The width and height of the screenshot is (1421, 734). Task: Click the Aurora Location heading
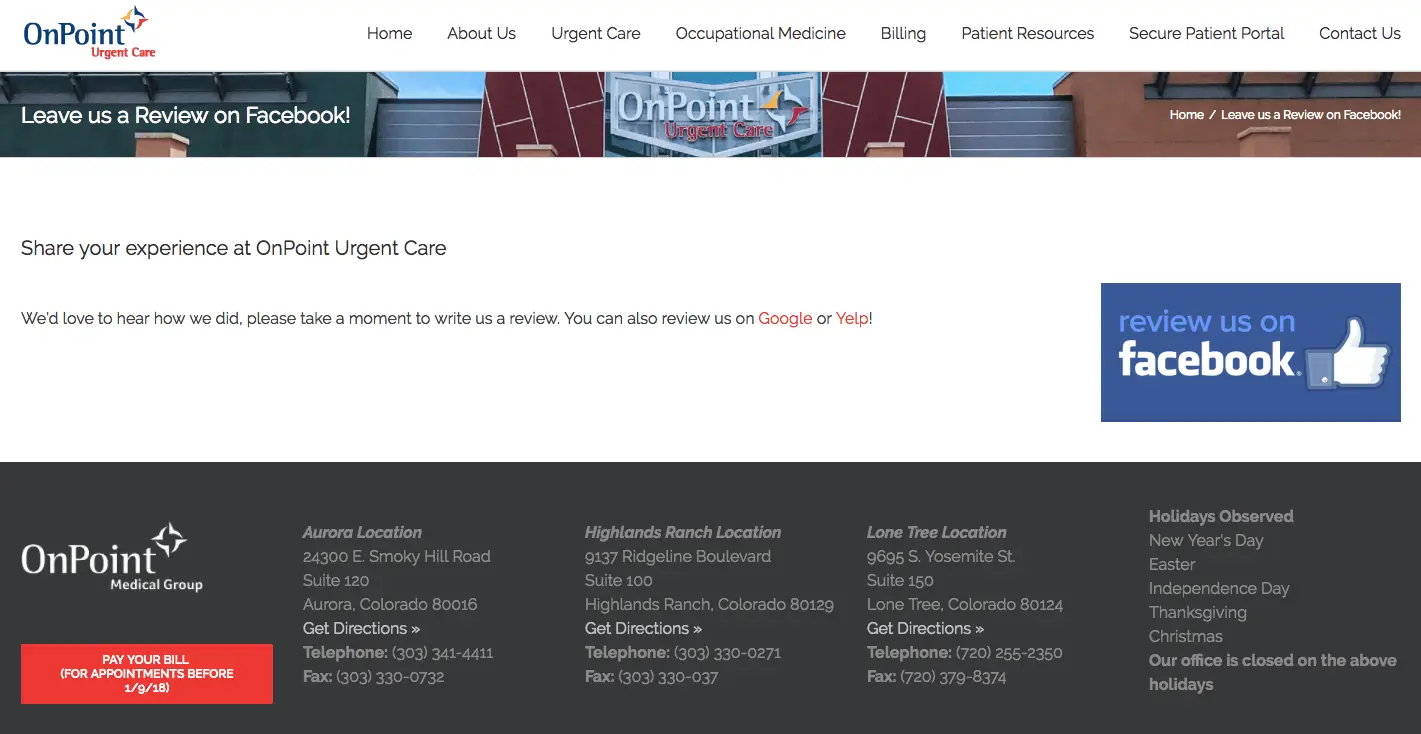[362, 532]
